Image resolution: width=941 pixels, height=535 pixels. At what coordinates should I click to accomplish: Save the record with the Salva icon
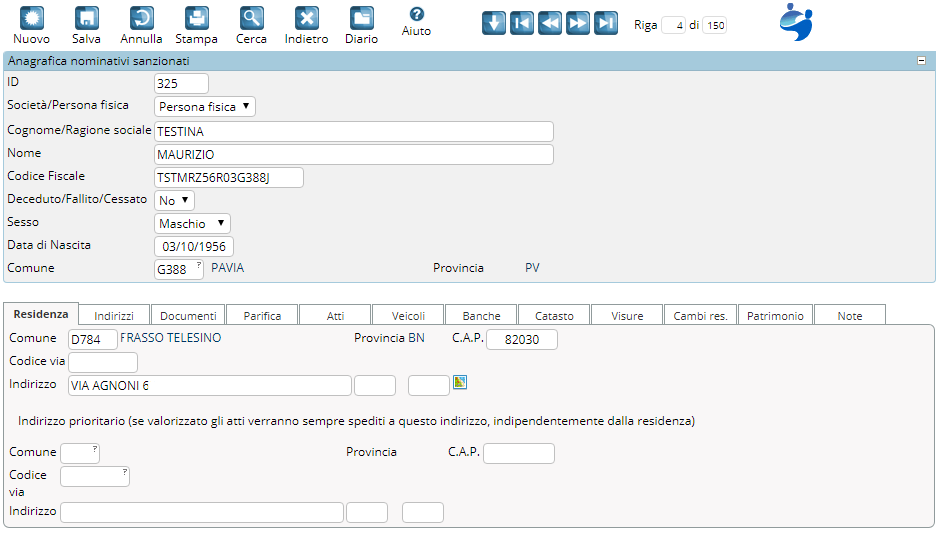(x=87, y=19)
